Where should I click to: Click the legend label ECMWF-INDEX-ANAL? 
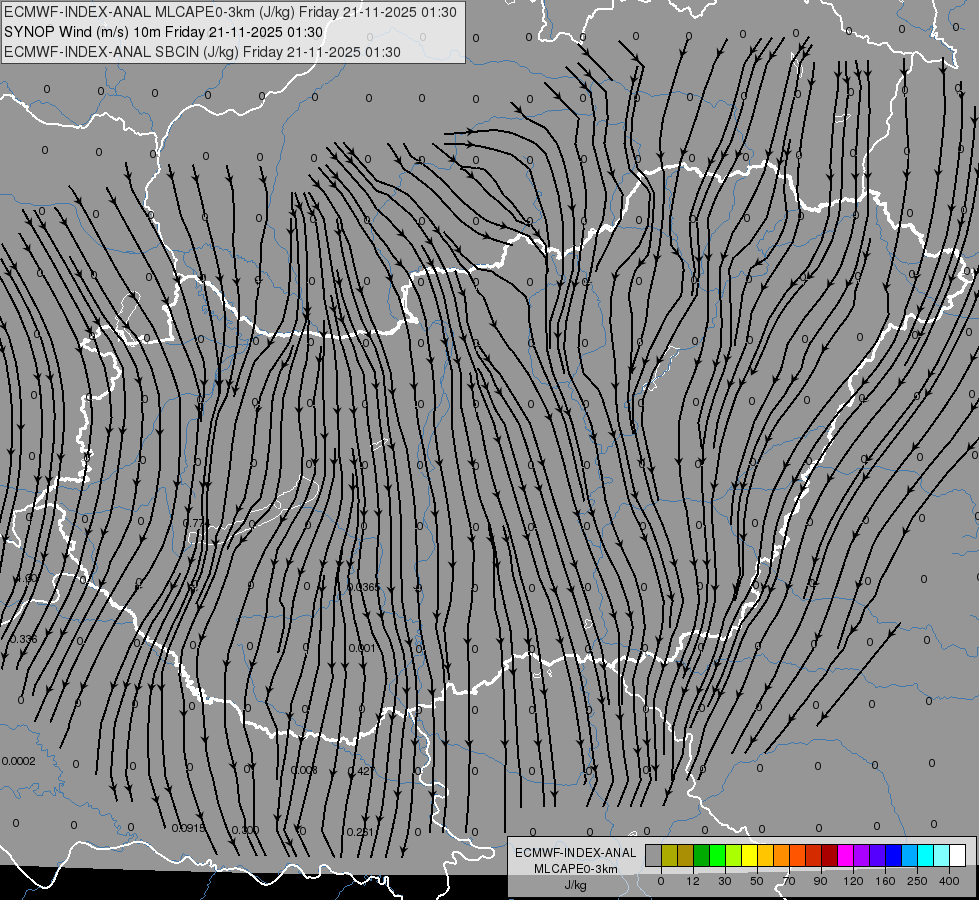pyautogui.click(x=576, y=853)
